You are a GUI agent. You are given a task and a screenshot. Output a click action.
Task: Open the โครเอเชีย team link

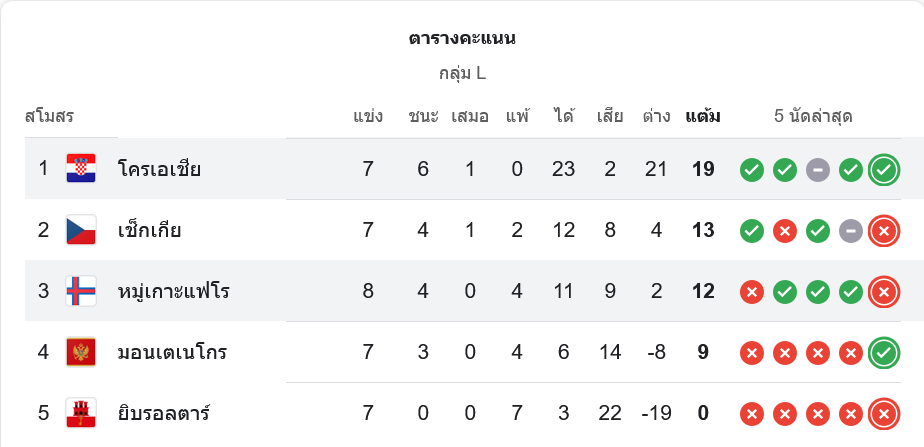[x=159, y=169]
